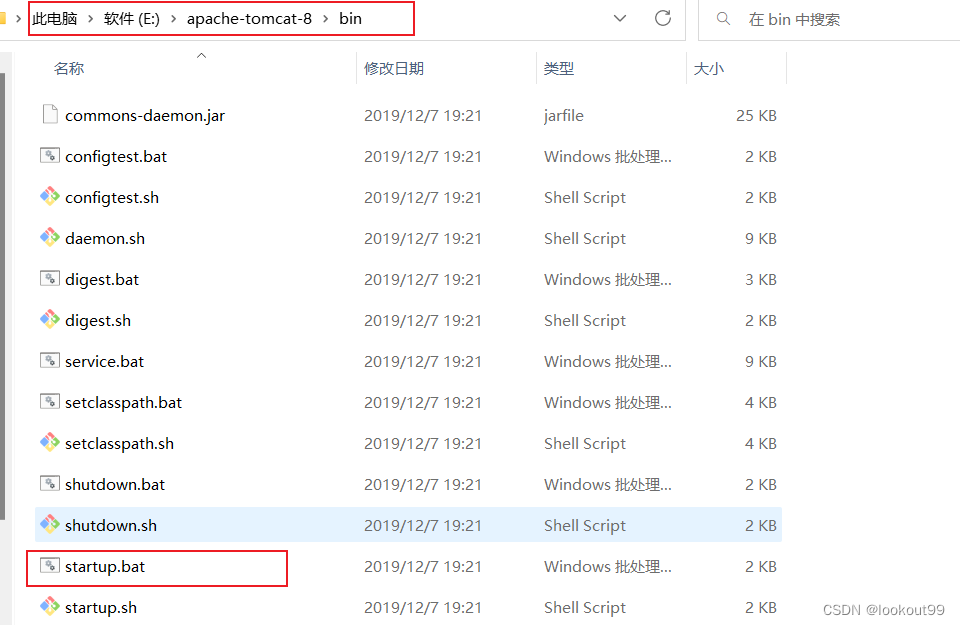This screenshot has height=625, width=960.
Task: Click the startup.sh shell script icon
Action: pyautogui.click(x=50, y=607)
